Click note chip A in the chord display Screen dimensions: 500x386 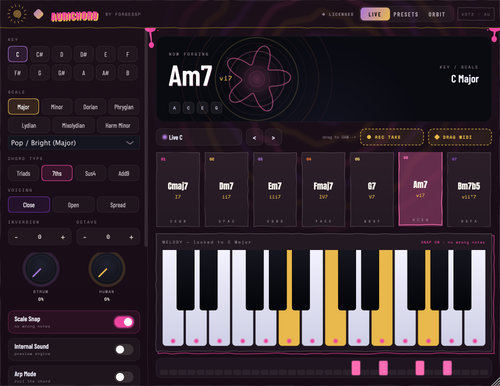(174, 108)
